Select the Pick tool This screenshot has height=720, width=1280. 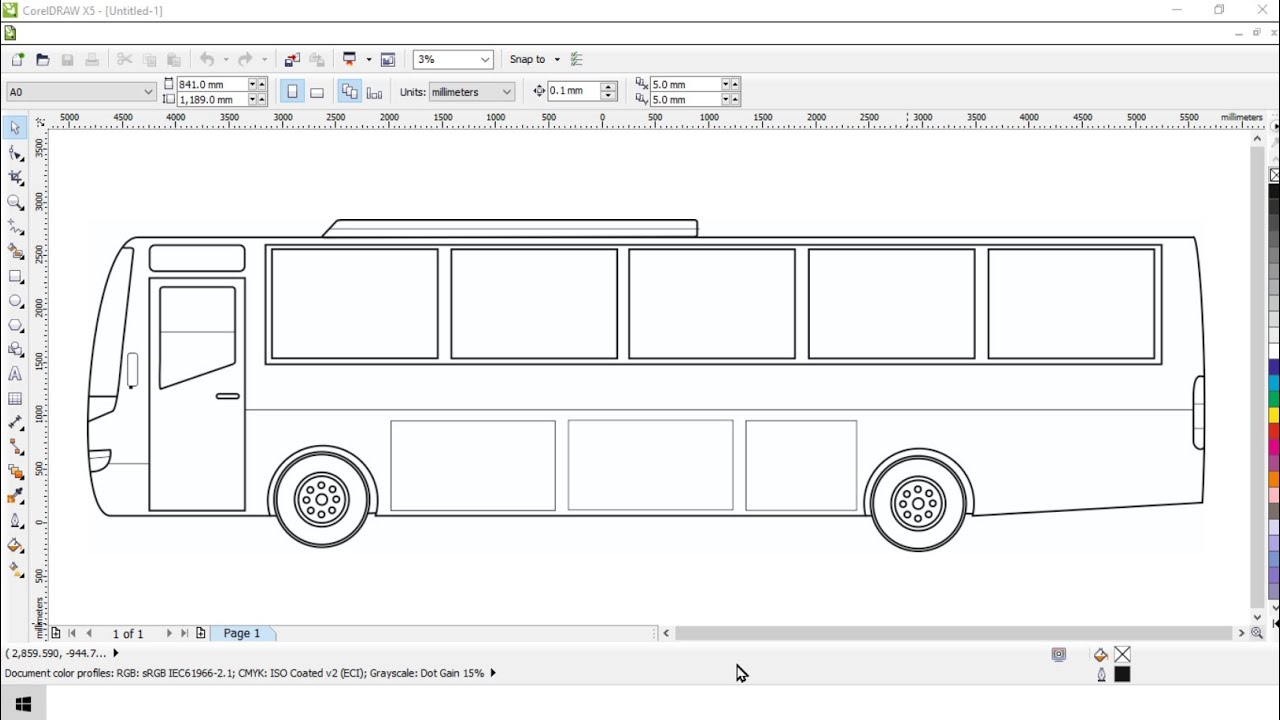[x=15, y=128]
